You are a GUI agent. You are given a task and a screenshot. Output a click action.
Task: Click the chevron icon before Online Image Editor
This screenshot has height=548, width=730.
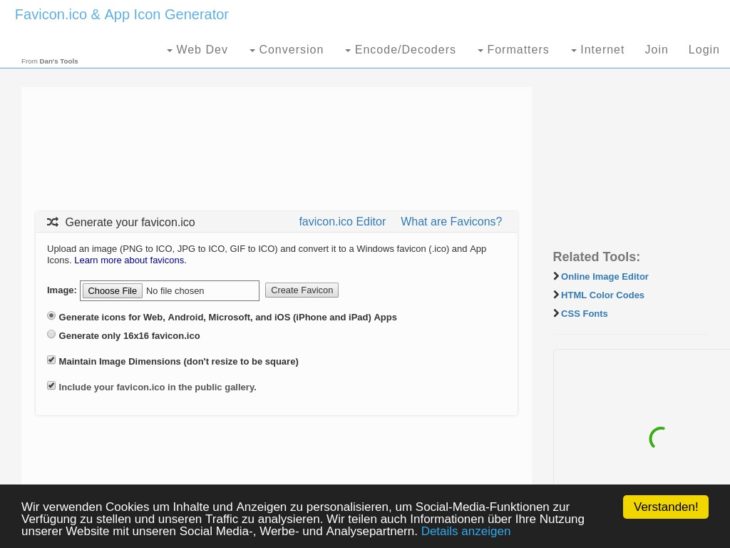[x=556, y=276]
